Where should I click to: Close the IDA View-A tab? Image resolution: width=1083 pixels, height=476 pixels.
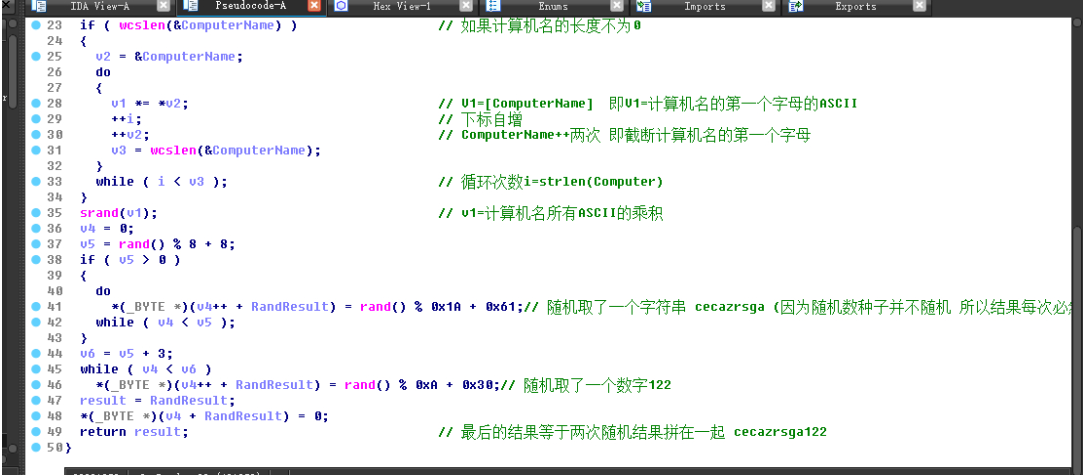(x=162, y=6)
